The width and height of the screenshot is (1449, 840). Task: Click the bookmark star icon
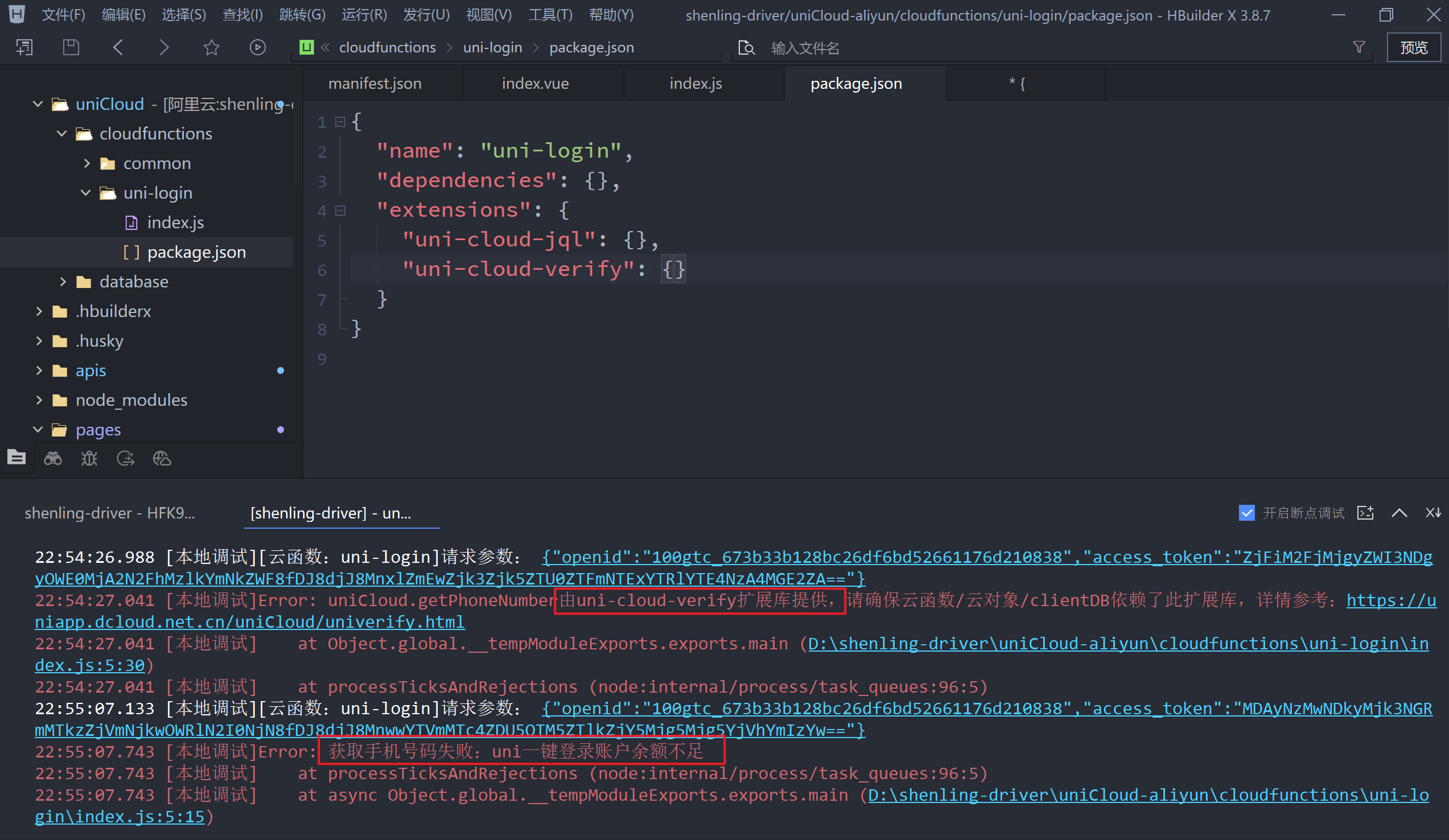point(212,47)
